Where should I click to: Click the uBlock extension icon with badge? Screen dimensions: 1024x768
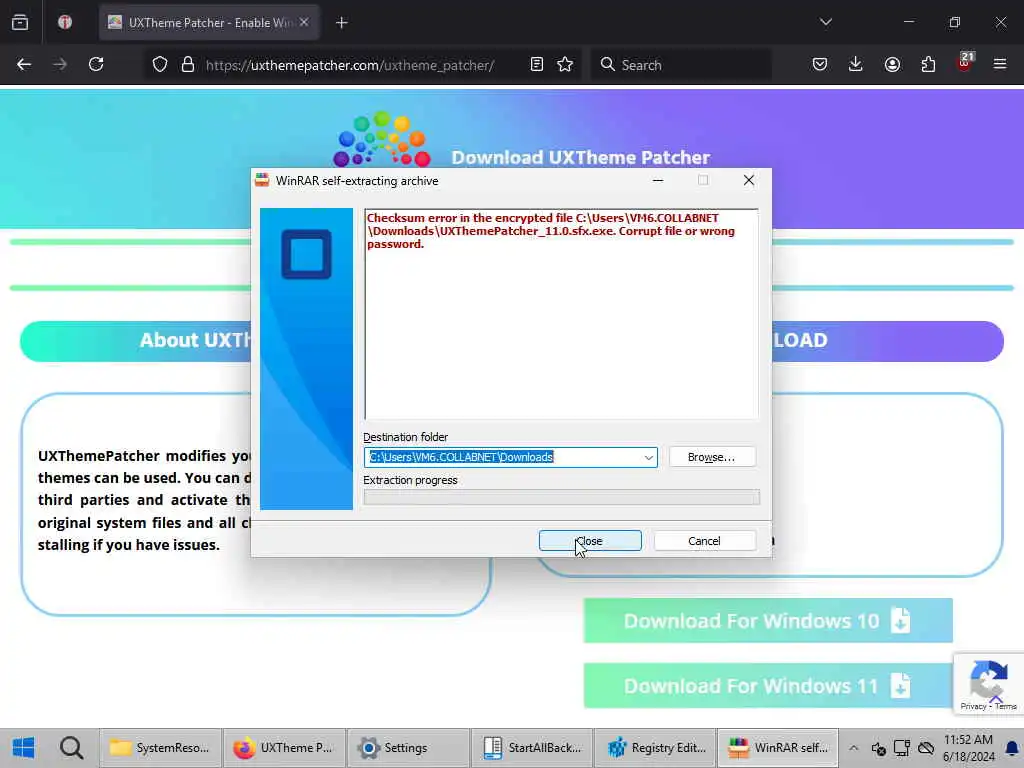tap(965, 63)
